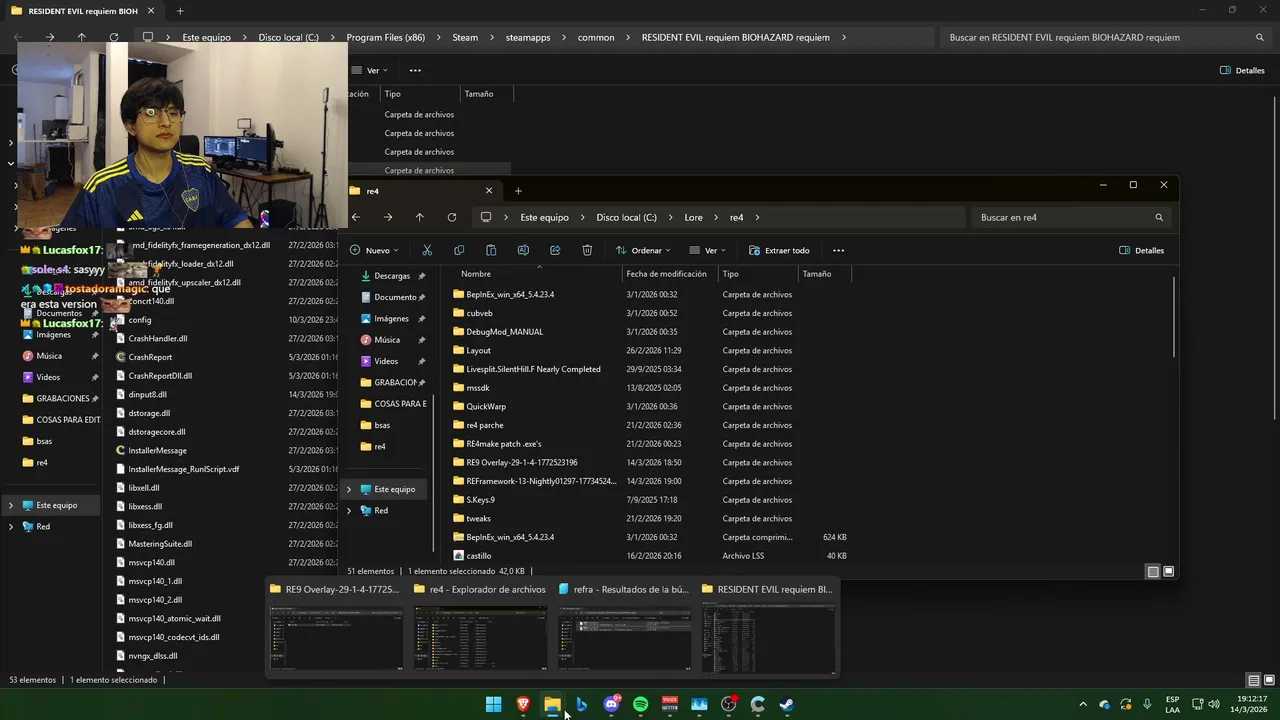Expand Este equipo in background window sidebar
This screenshot has width=1280, height=720.
(11, 505)
